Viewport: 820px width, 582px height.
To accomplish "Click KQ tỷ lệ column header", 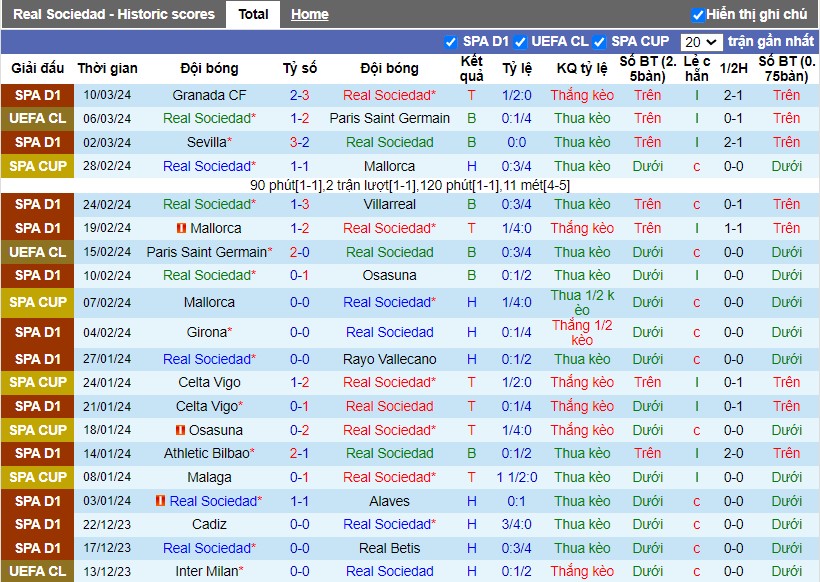I will pyautogui.click(x=582, y=69).
